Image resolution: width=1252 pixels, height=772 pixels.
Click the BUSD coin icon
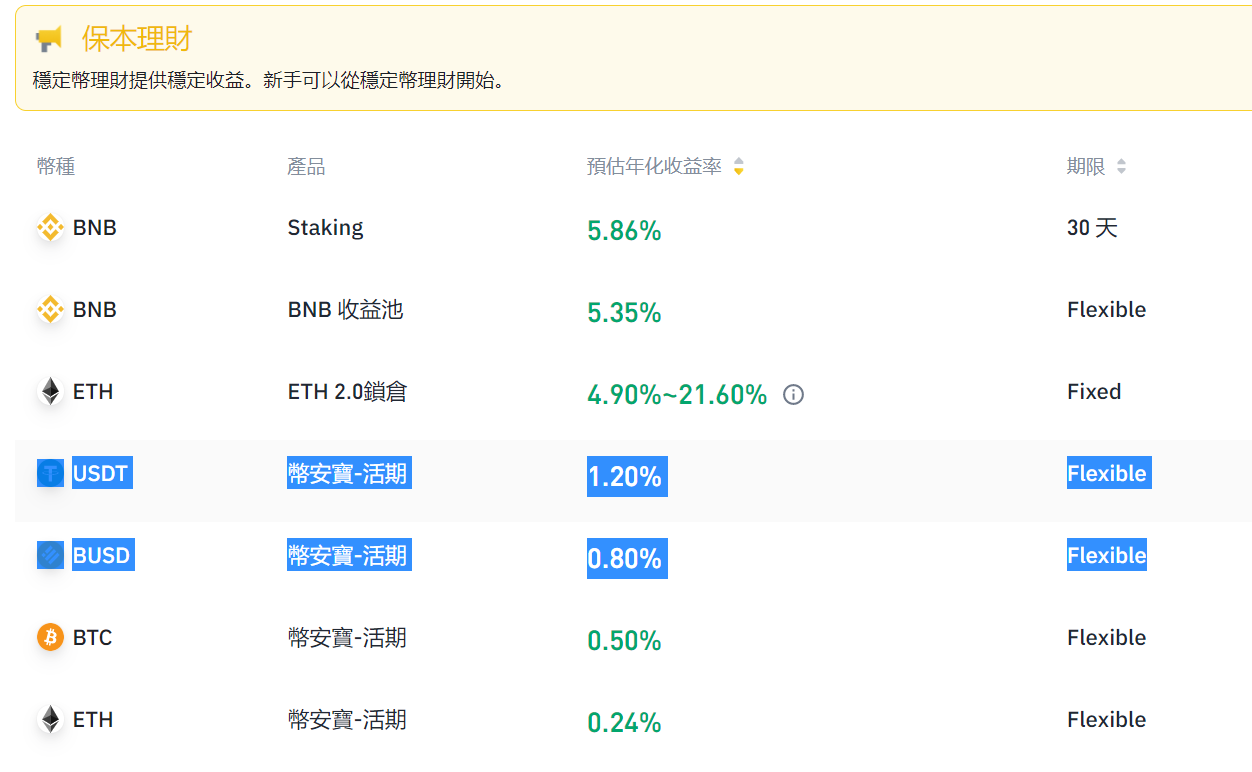(x=50, y=555)
